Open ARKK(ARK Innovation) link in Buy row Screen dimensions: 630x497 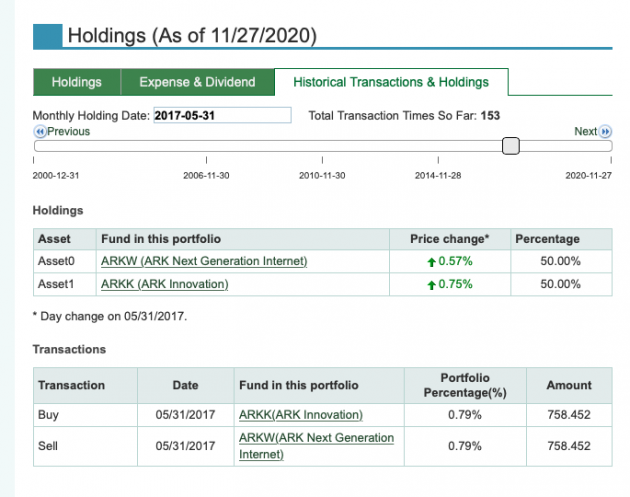301,415
